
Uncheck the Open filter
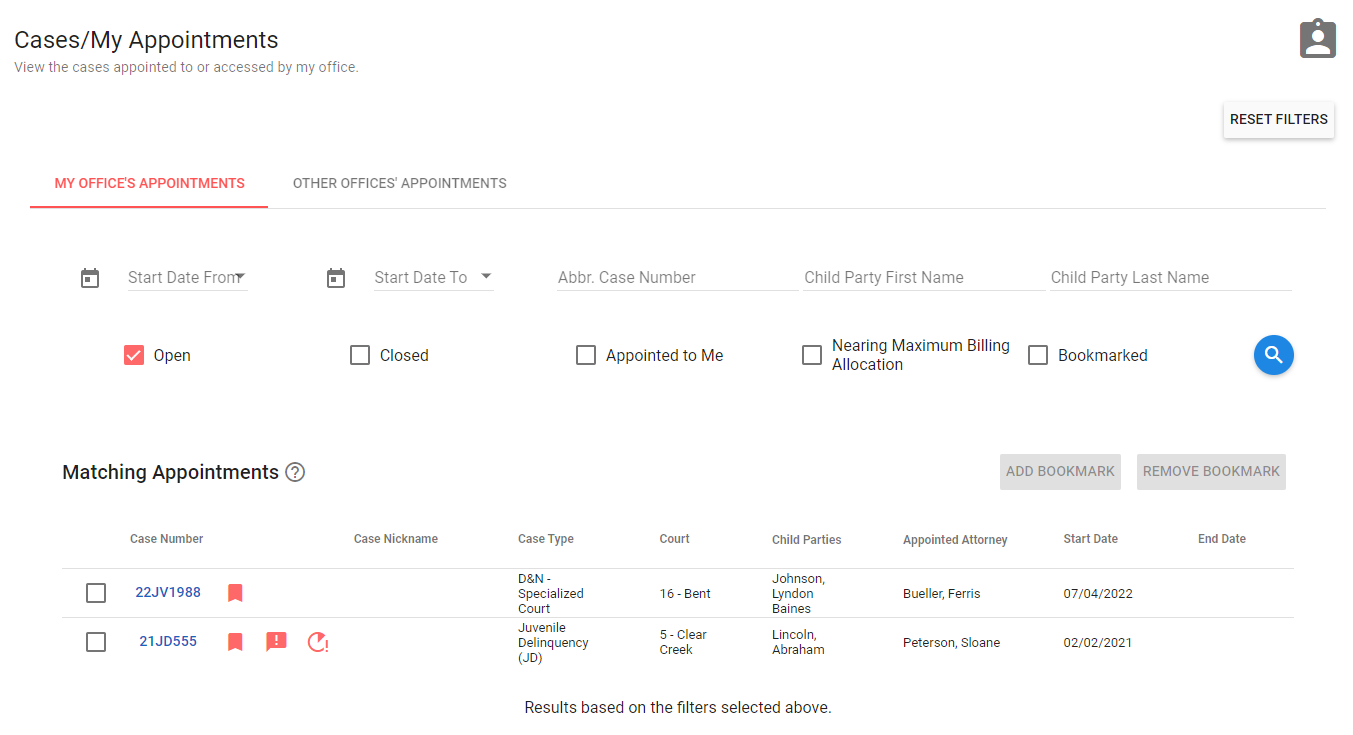(x=134, y=355)
